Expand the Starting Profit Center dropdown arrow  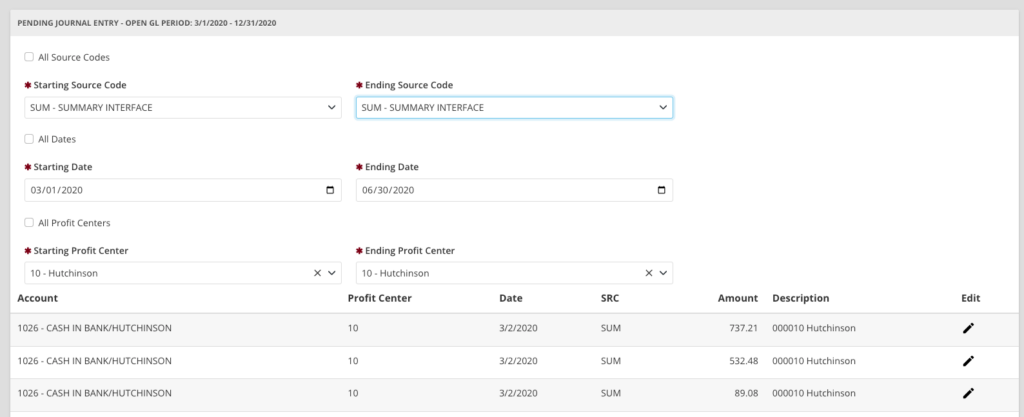(x=332, y=273)
